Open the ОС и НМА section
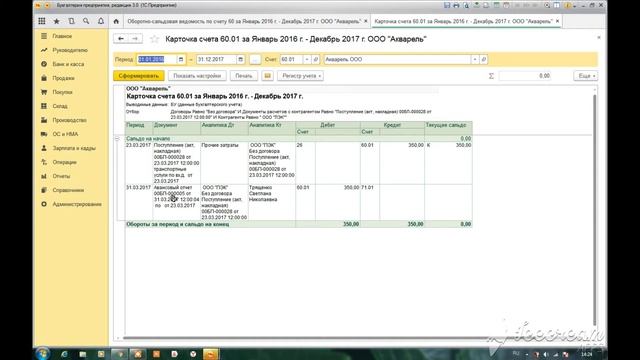The image size is (640, 360). (65, 134)
